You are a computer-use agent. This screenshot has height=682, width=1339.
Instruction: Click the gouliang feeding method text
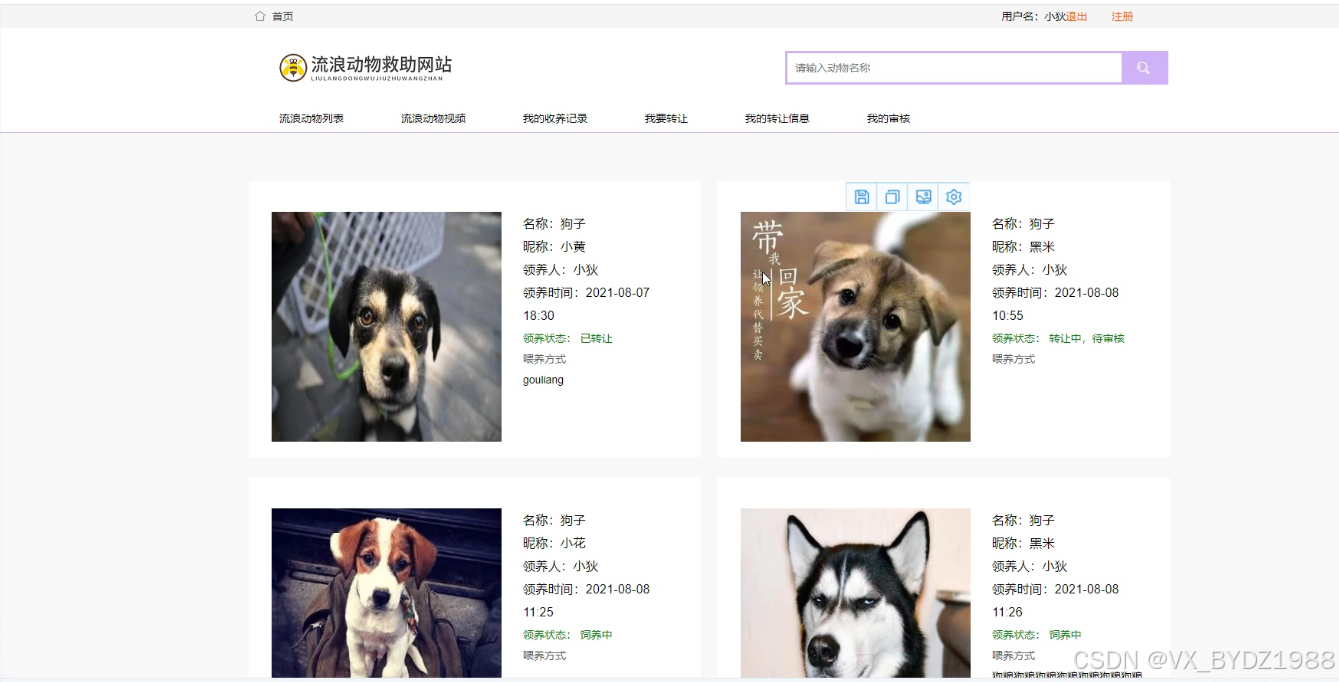tap(543, 380)
